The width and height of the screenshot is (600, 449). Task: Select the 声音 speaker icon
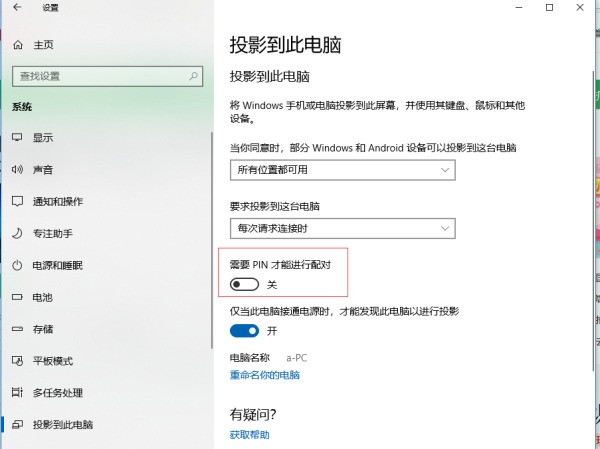(17, 169)
